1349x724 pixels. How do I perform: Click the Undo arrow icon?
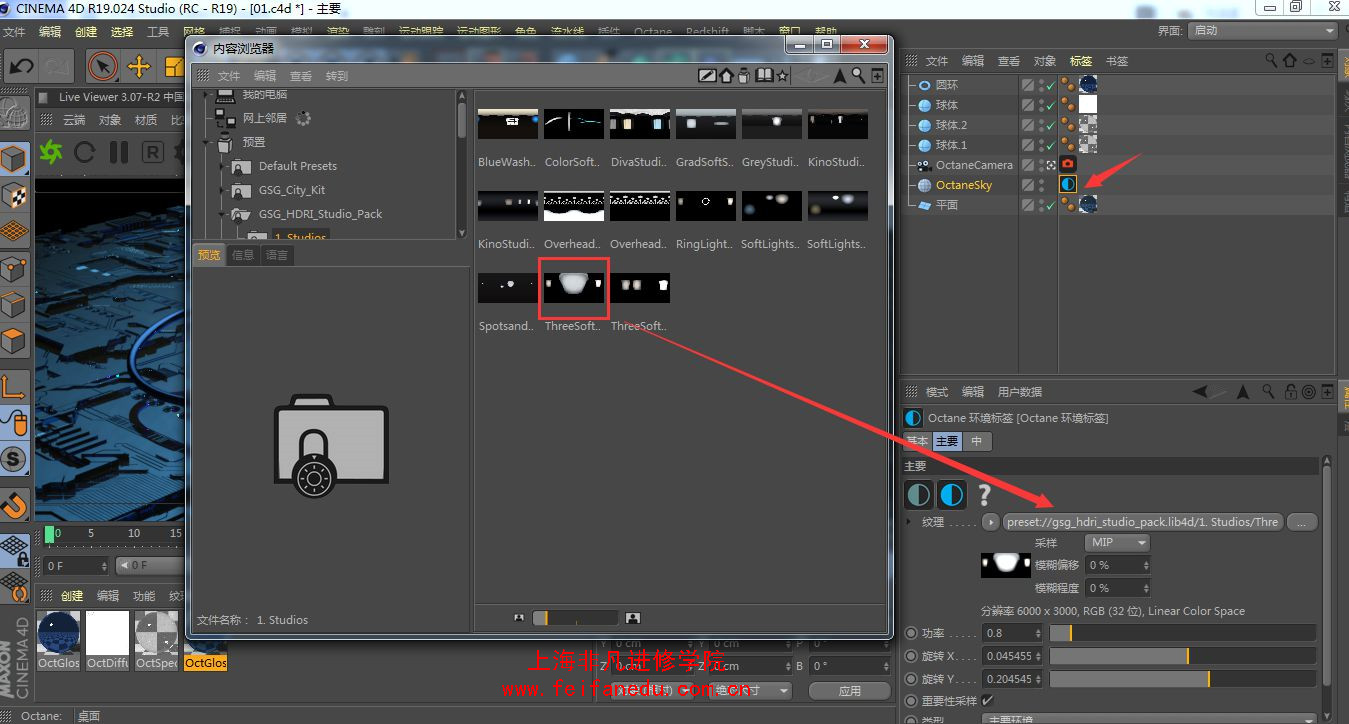[20, 67]
